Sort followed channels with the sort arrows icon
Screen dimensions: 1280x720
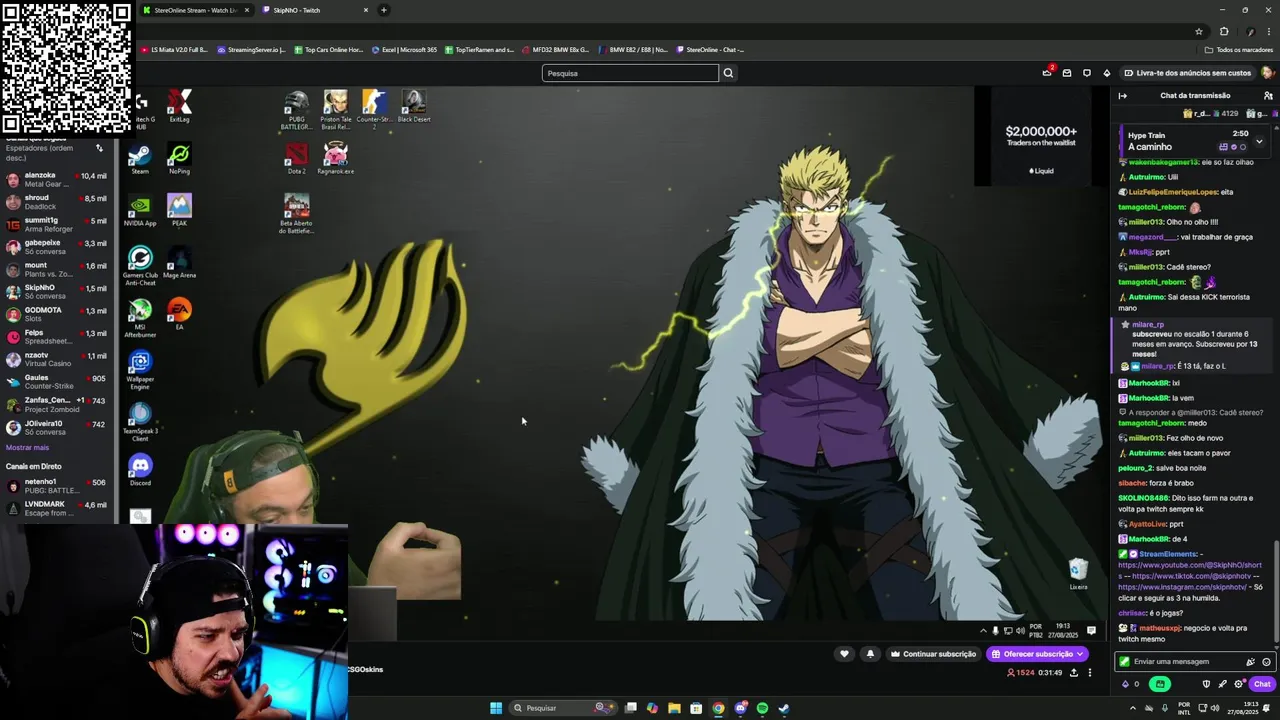(99, 148)
